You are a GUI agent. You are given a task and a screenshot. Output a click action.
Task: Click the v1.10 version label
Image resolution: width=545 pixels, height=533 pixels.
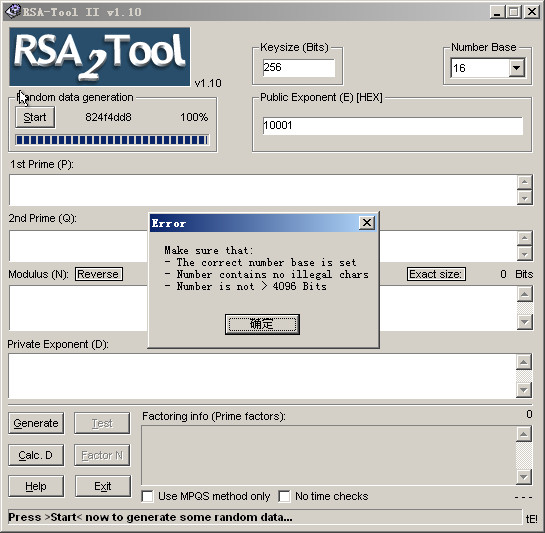[x=208, y=83]
